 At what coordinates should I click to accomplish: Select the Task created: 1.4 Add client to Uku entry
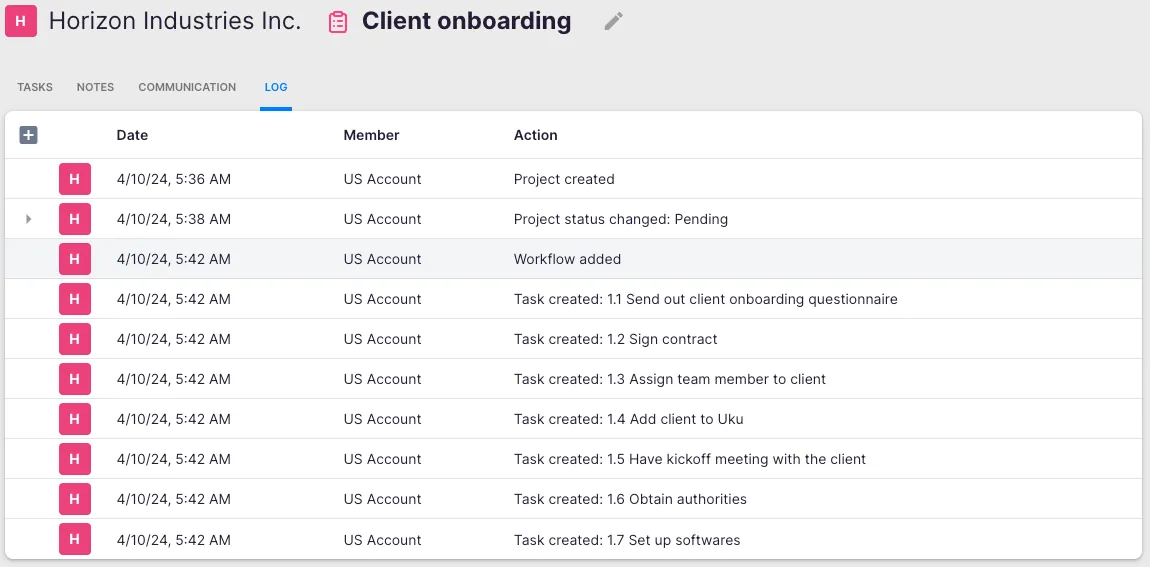tap(628, 419)
